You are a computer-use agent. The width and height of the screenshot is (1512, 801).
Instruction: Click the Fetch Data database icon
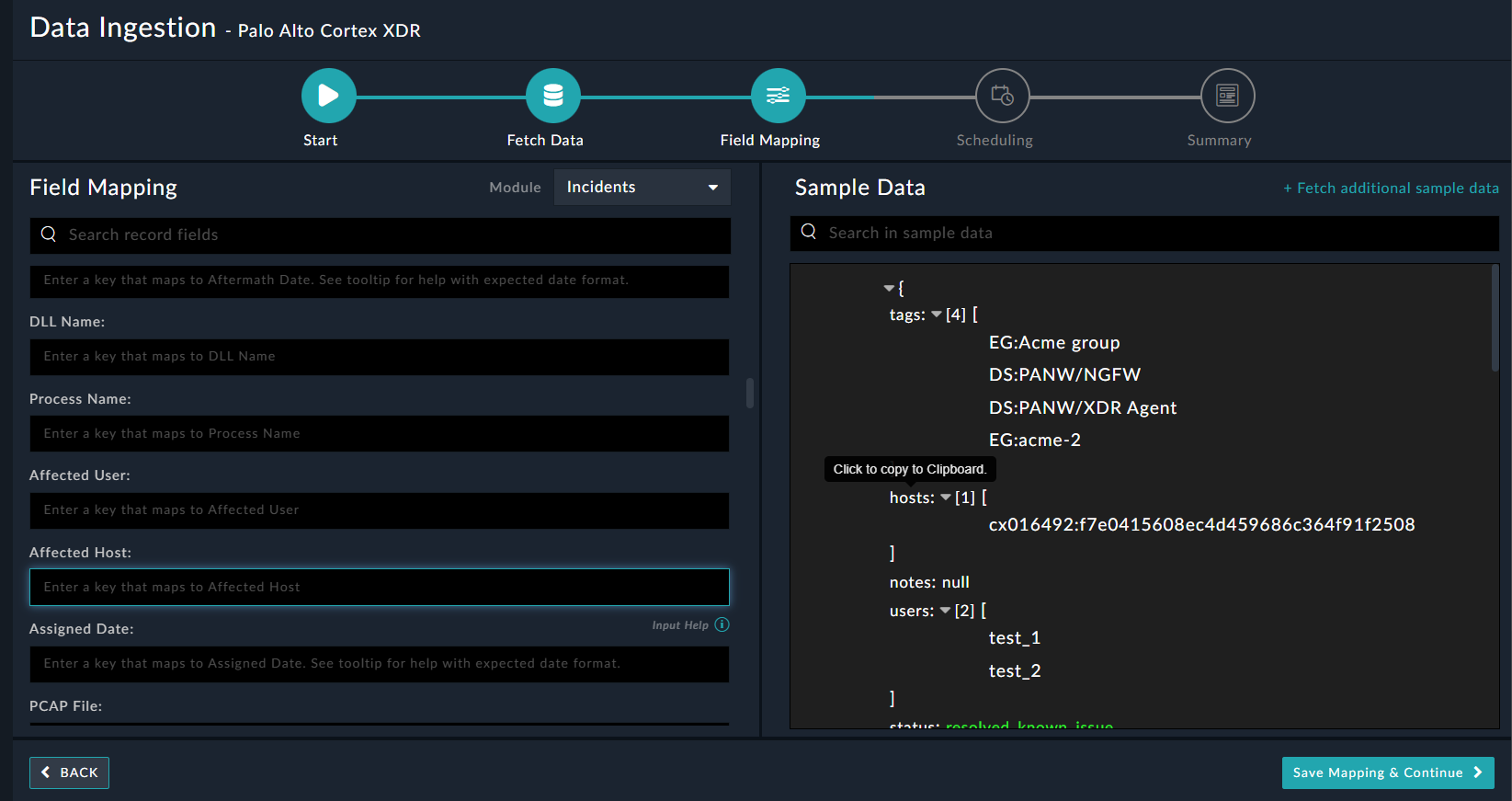[x=552, y=96]
